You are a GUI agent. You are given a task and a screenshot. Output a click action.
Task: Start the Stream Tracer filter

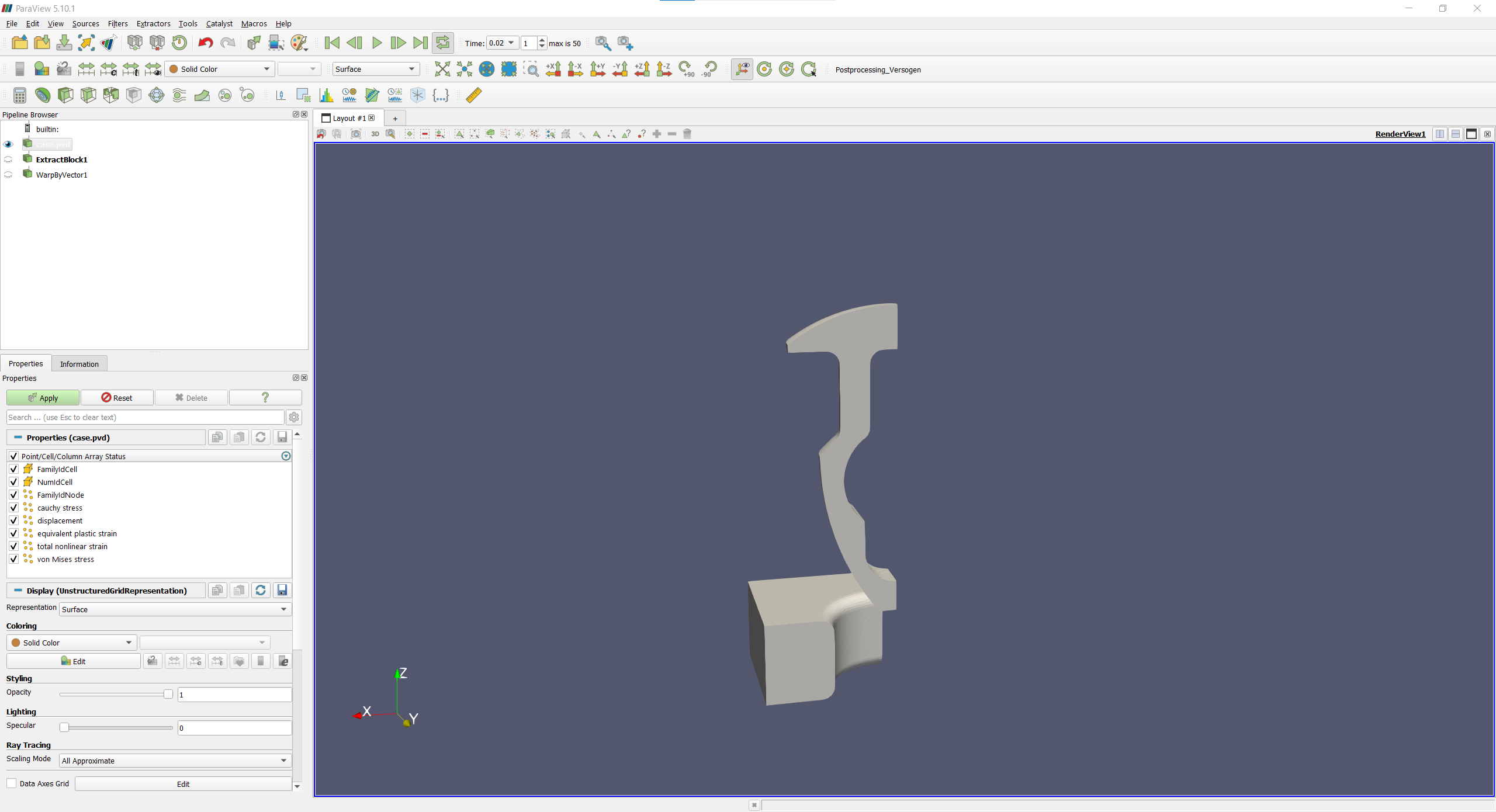pyautogui.click(x=178, y=95)
